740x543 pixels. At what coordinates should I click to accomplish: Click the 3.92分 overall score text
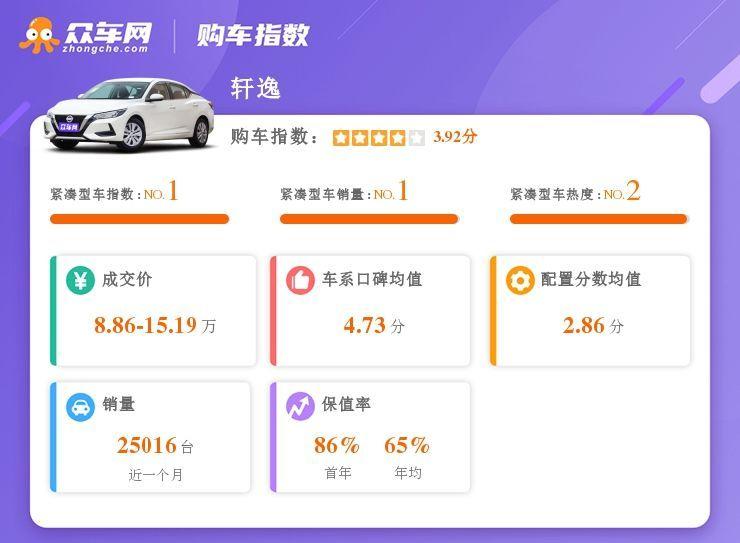[x=455, y=137]
